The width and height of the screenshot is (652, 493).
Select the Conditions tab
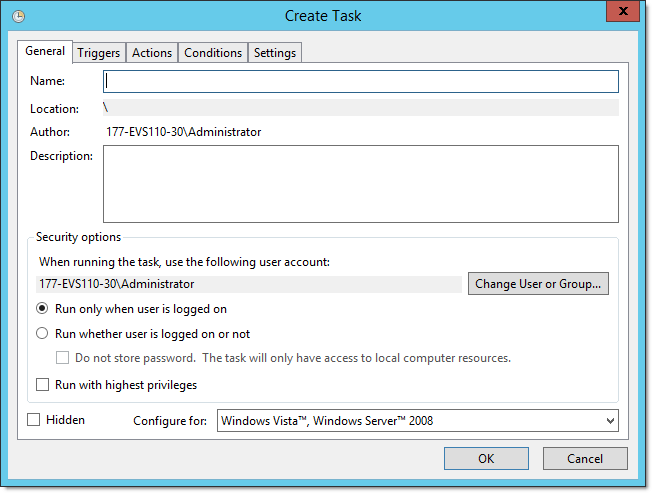(x=213, y=53)
